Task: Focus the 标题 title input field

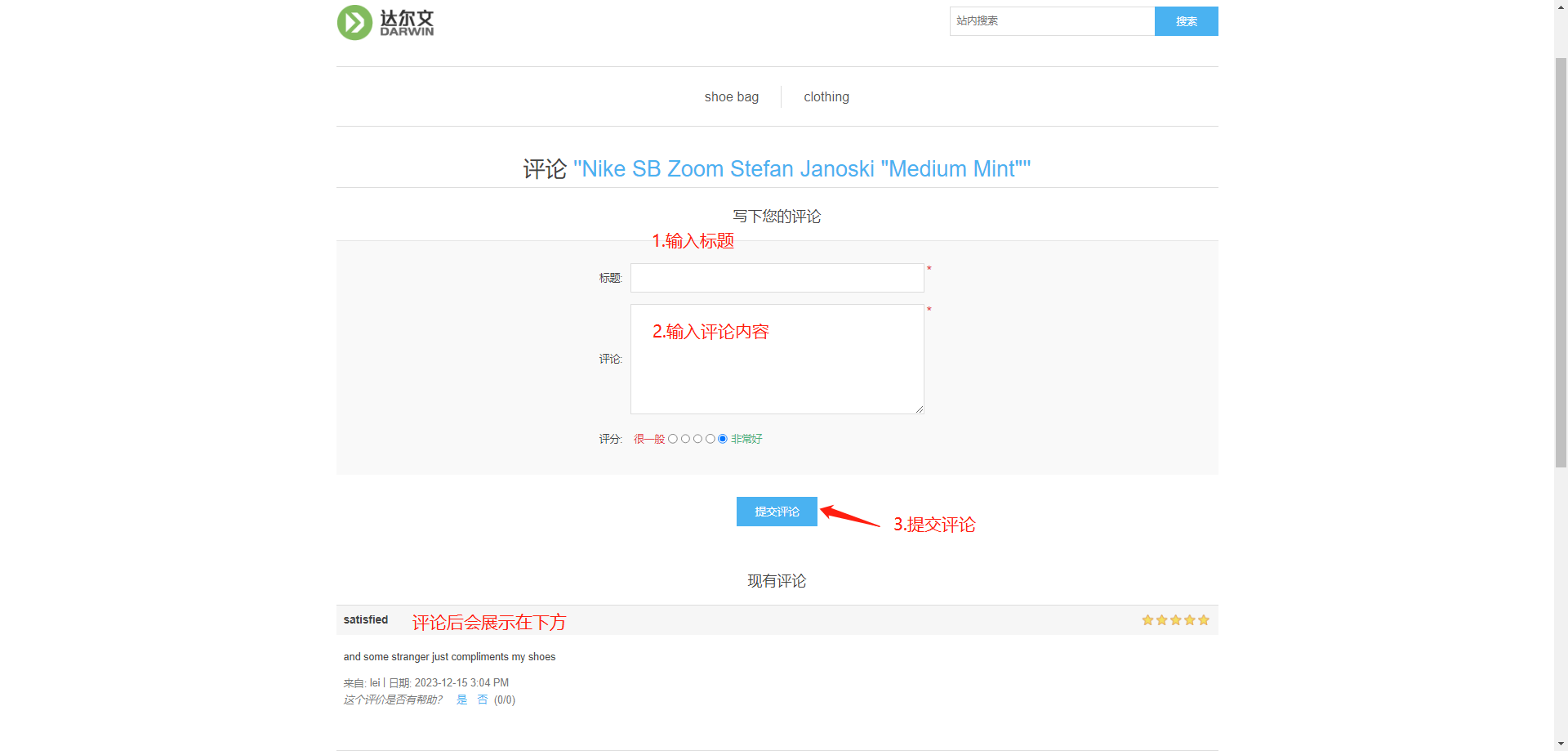Action: pyautogui.click(x=777, y=278)
